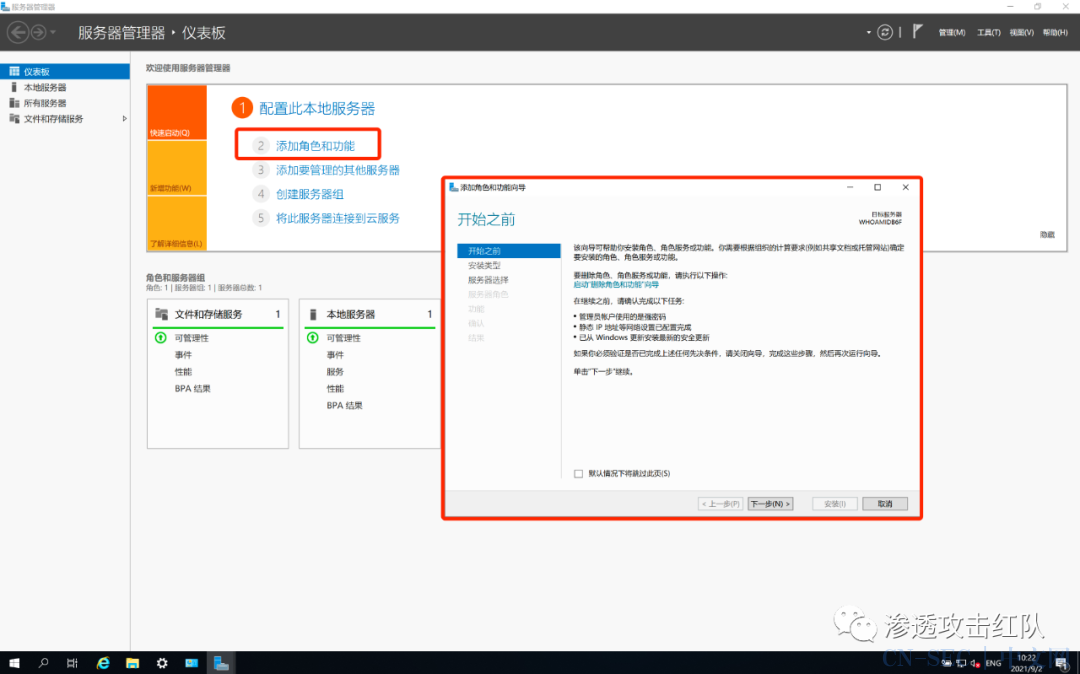Click the 添加角色和功能 link
The image size is (1080, 674).
[315, 146]
